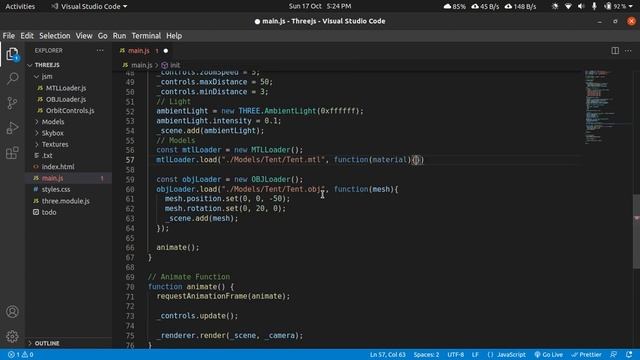The width and height of the screenshot is (640, 360).
Task: Open index.html in Explorer
Action: (x=58, y=167)
